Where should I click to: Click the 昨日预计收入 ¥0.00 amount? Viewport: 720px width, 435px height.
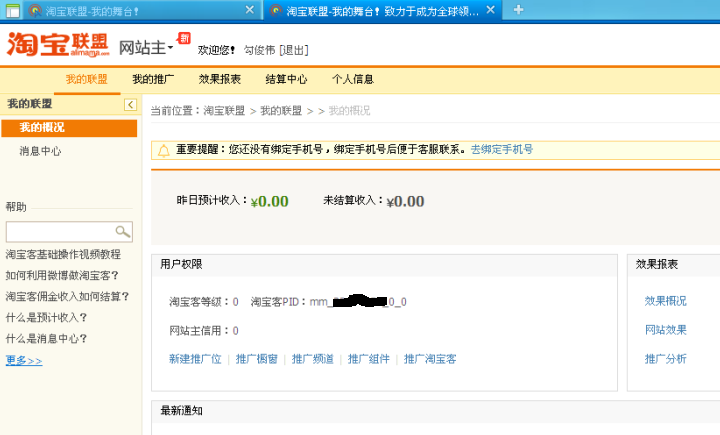pos(270,201)
